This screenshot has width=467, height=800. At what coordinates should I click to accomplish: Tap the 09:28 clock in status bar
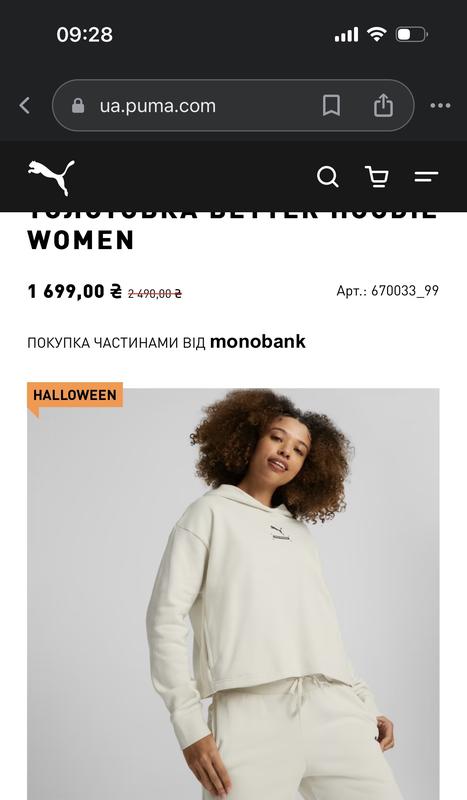[85, 35]
